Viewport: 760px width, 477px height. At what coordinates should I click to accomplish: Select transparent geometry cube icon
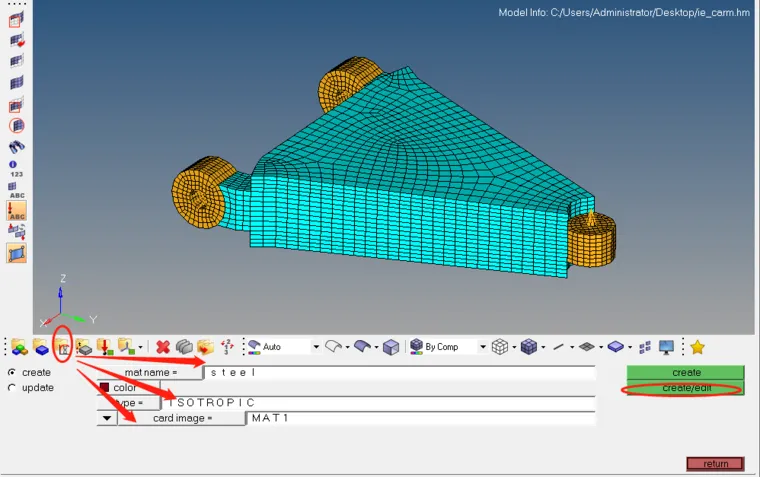pyautogui.click(x=391, y=347)
